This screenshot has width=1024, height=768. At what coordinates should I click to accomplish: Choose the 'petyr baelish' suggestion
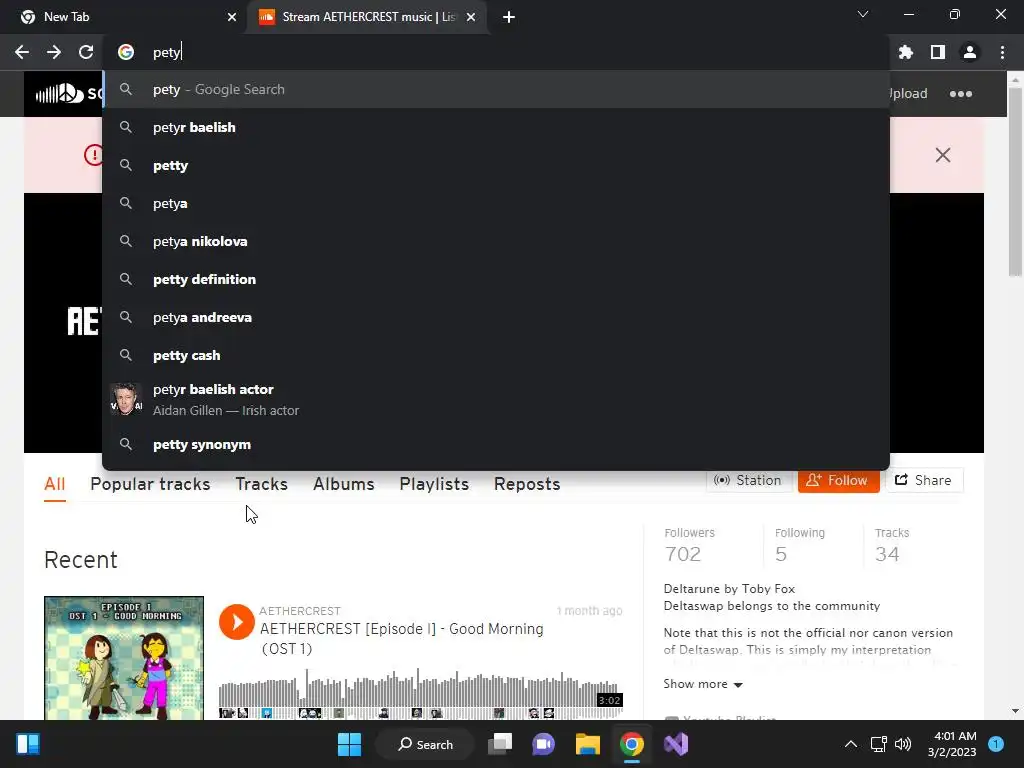[496, 127]
